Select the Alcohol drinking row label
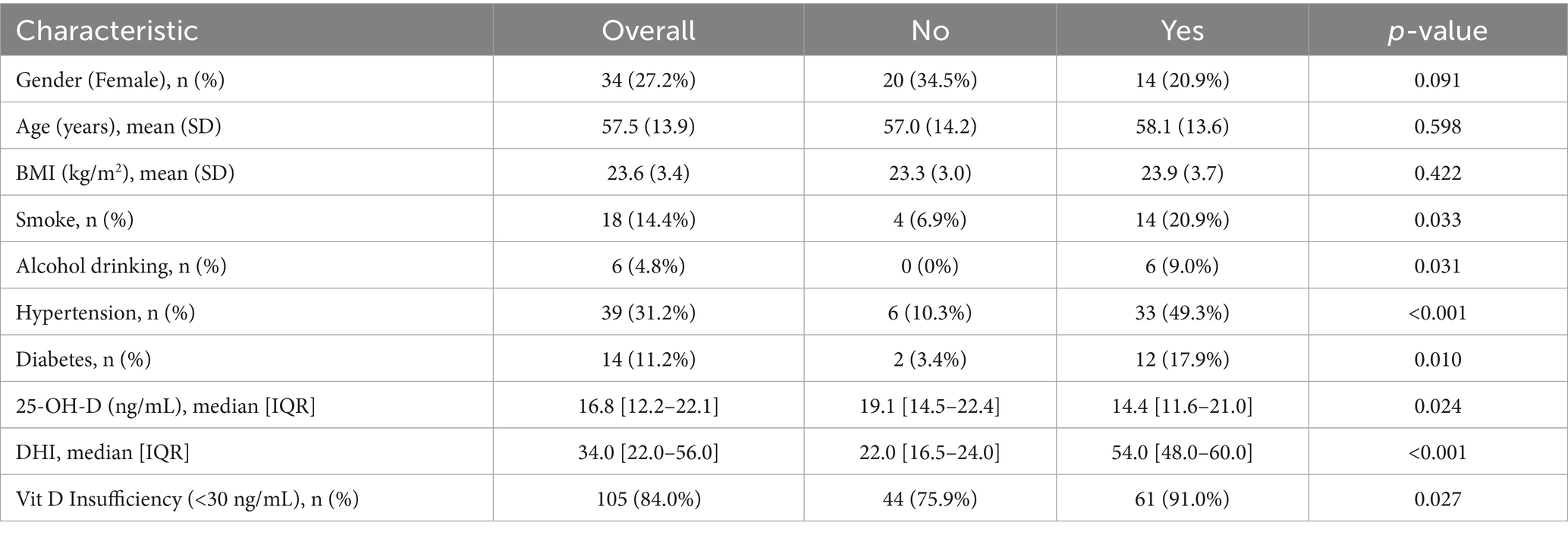This screenshot has height=535, width=1568. (x=121, y=266)
